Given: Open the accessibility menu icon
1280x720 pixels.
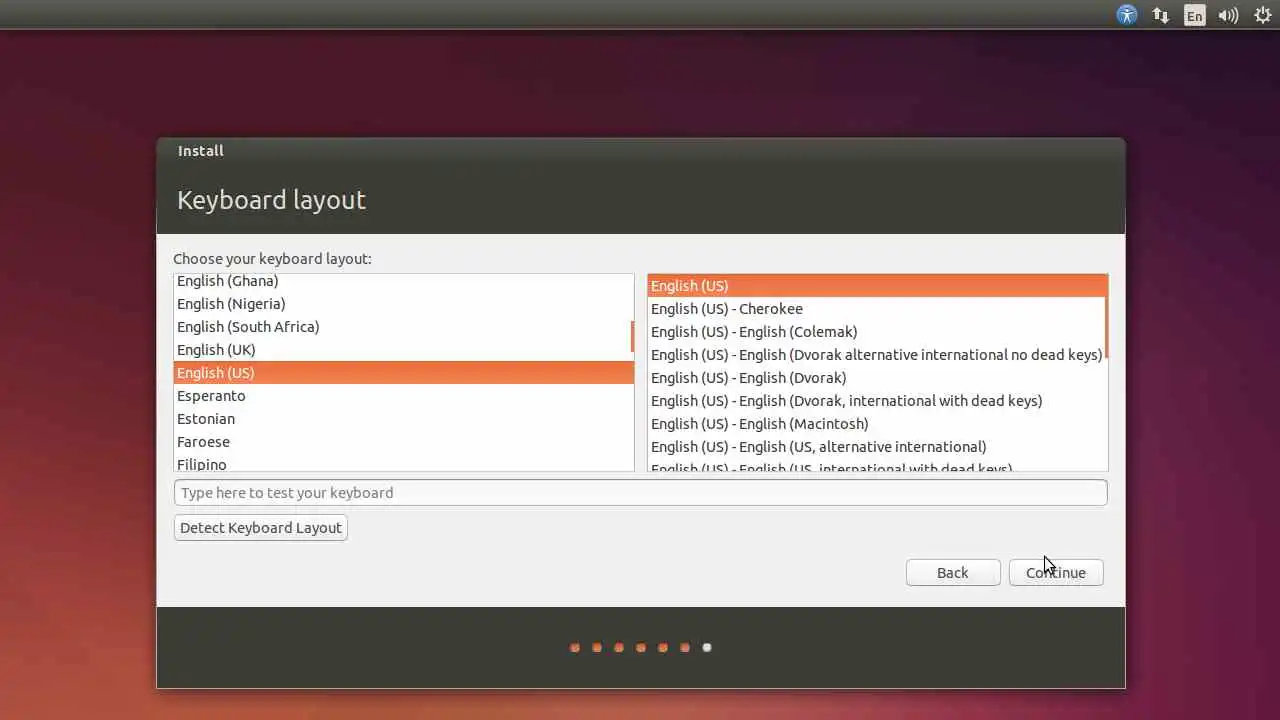Looking at the screenshot, I should coord(1127,15).
